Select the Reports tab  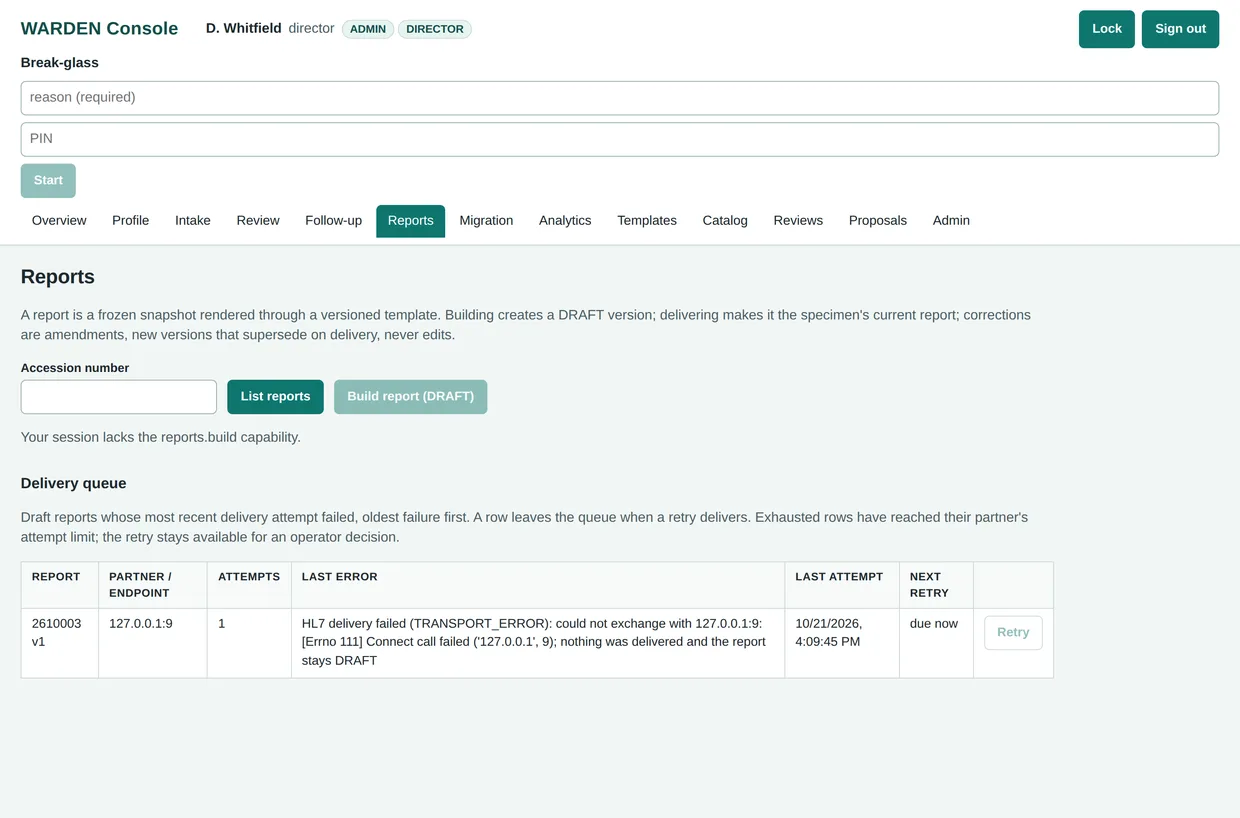point(410,221)
